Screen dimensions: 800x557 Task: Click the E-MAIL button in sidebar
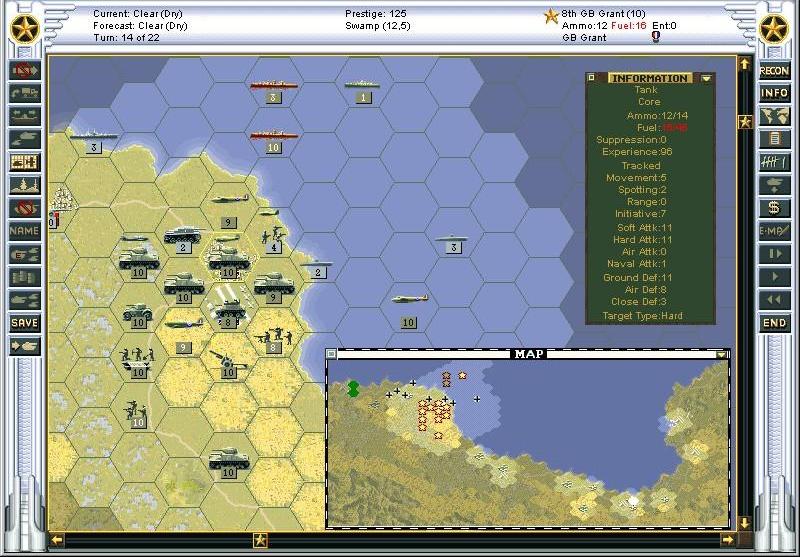click(774, 231)
